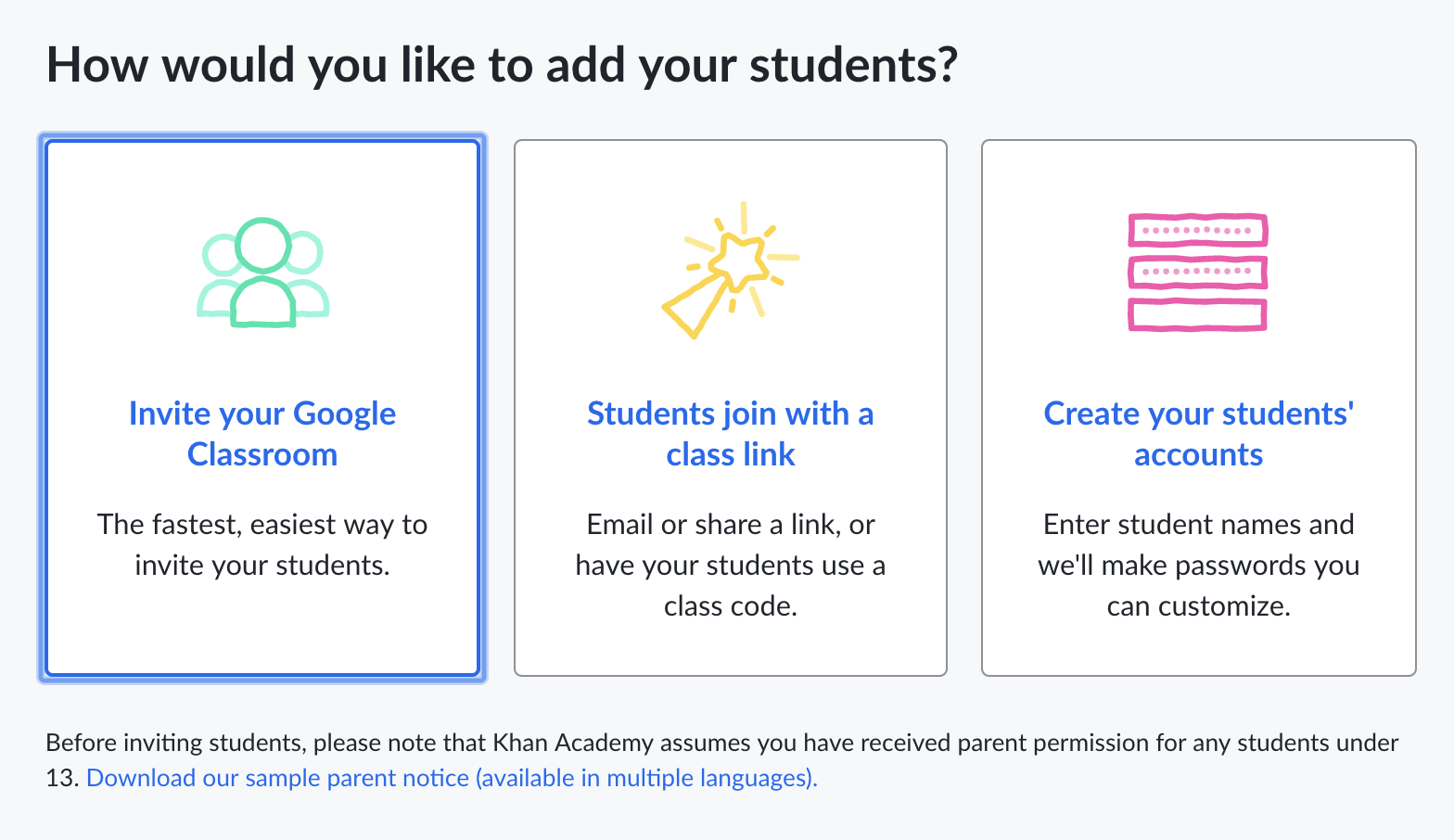
Task: Click the How would you like heading
Action: tap(502, 64)
